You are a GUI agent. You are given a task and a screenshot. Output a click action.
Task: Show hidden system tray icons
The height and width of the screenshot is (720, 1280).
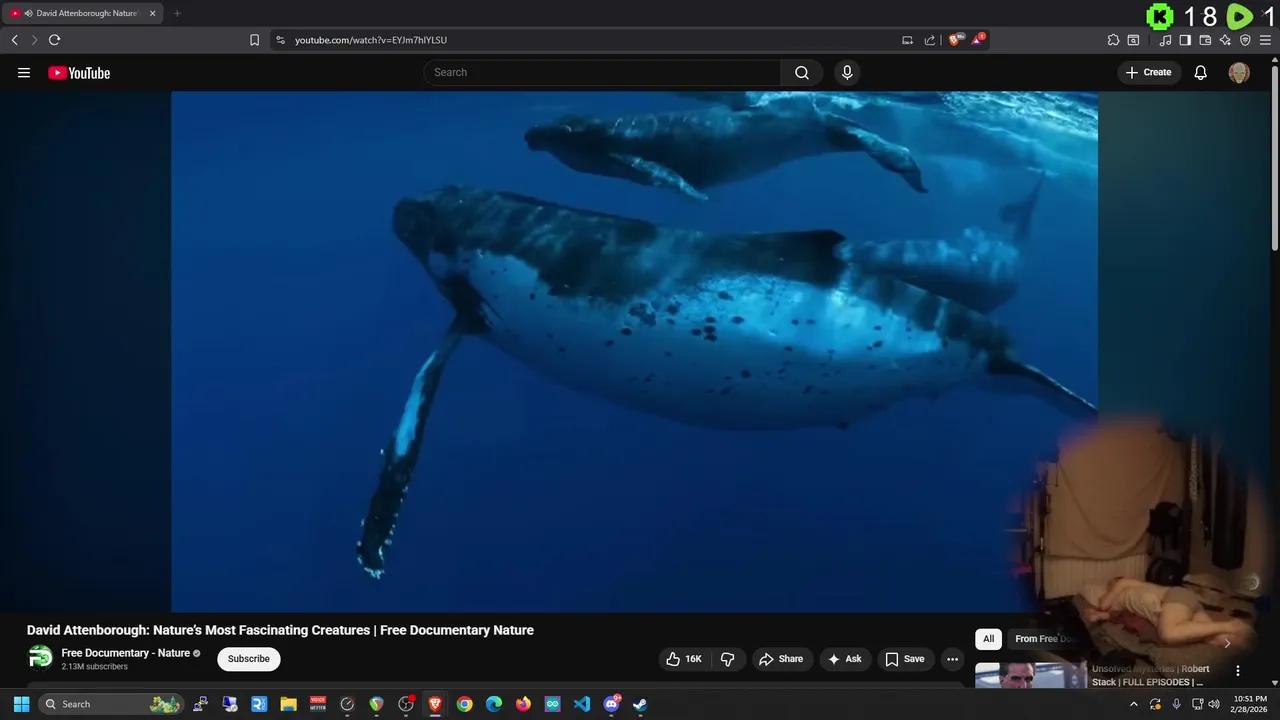[1133, 704]
